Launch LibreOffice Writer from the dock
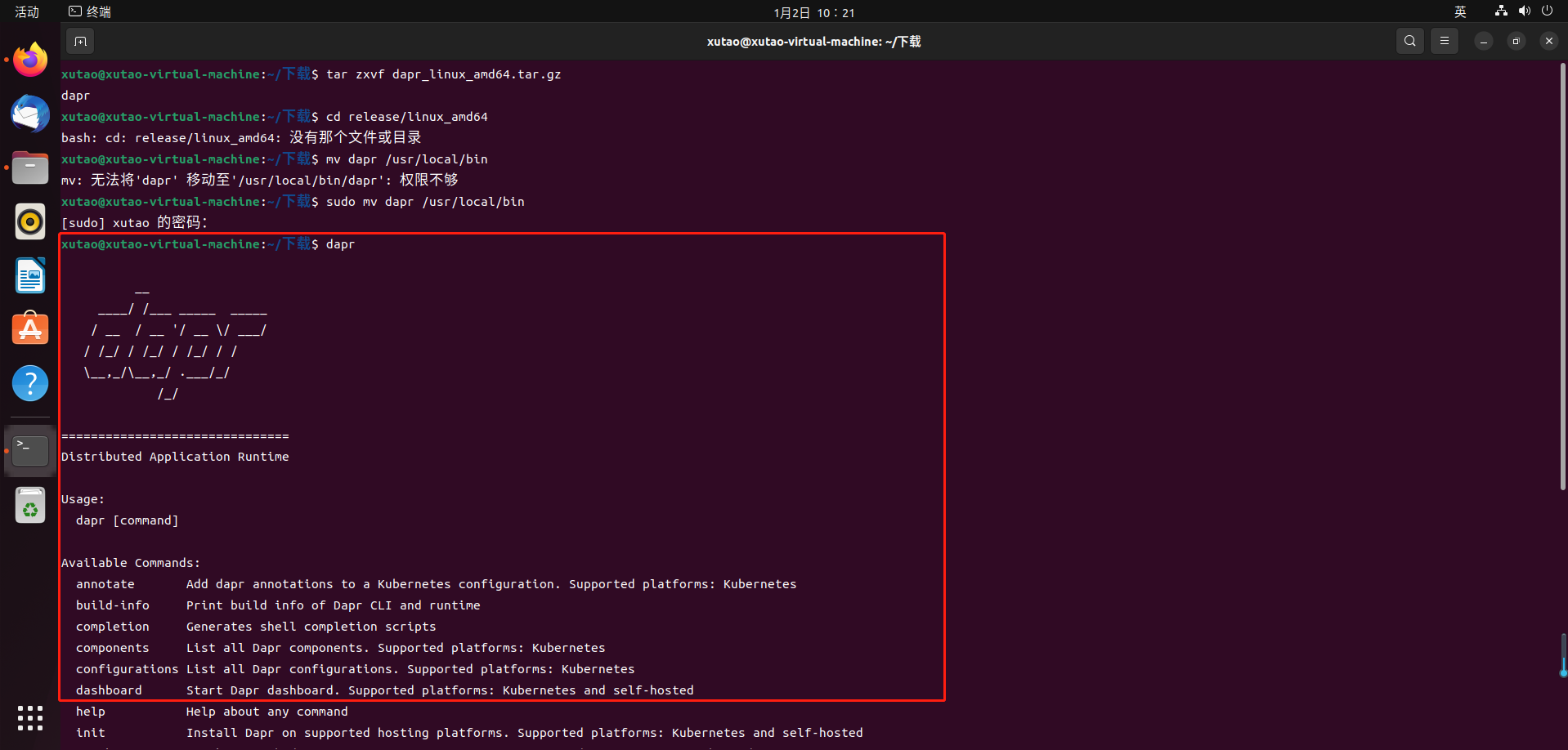Viewport: 1568px width, 750px height. 30,275
